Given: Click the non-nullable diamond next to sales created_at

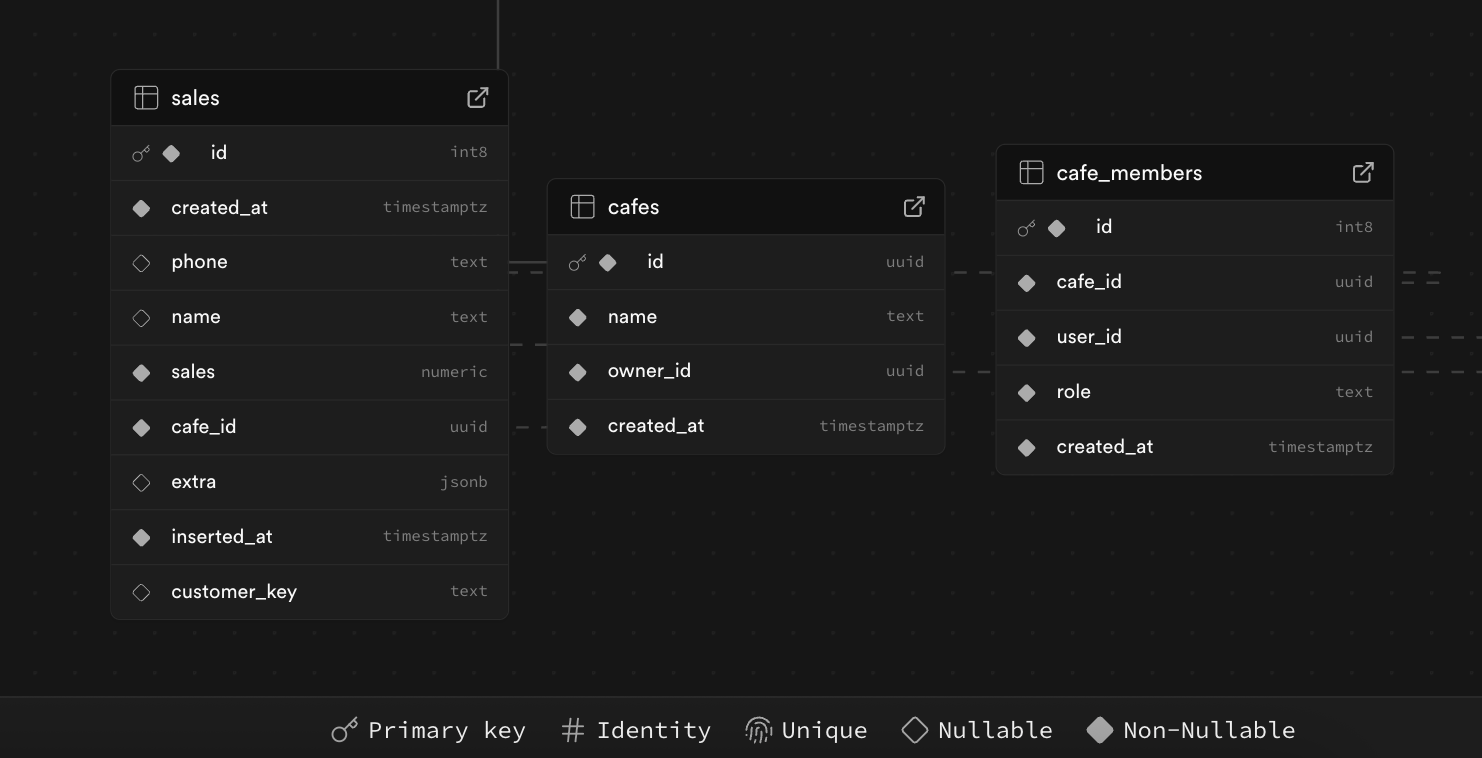Looking at the screenshot, I should pyautogui.click(x=141, y=208).
